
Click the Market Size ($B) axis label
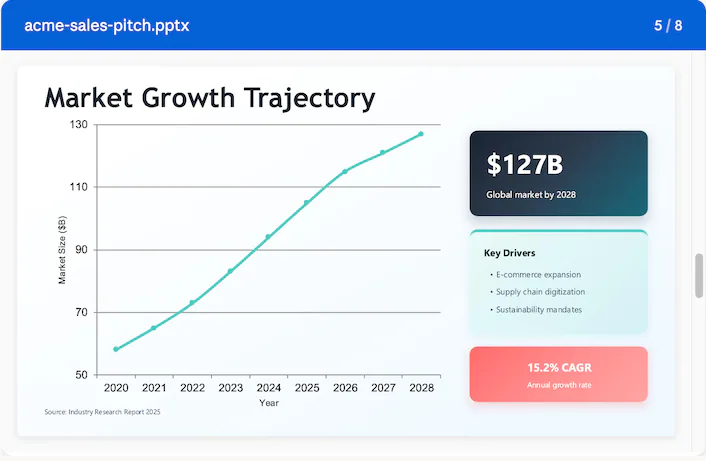(62, 250)
